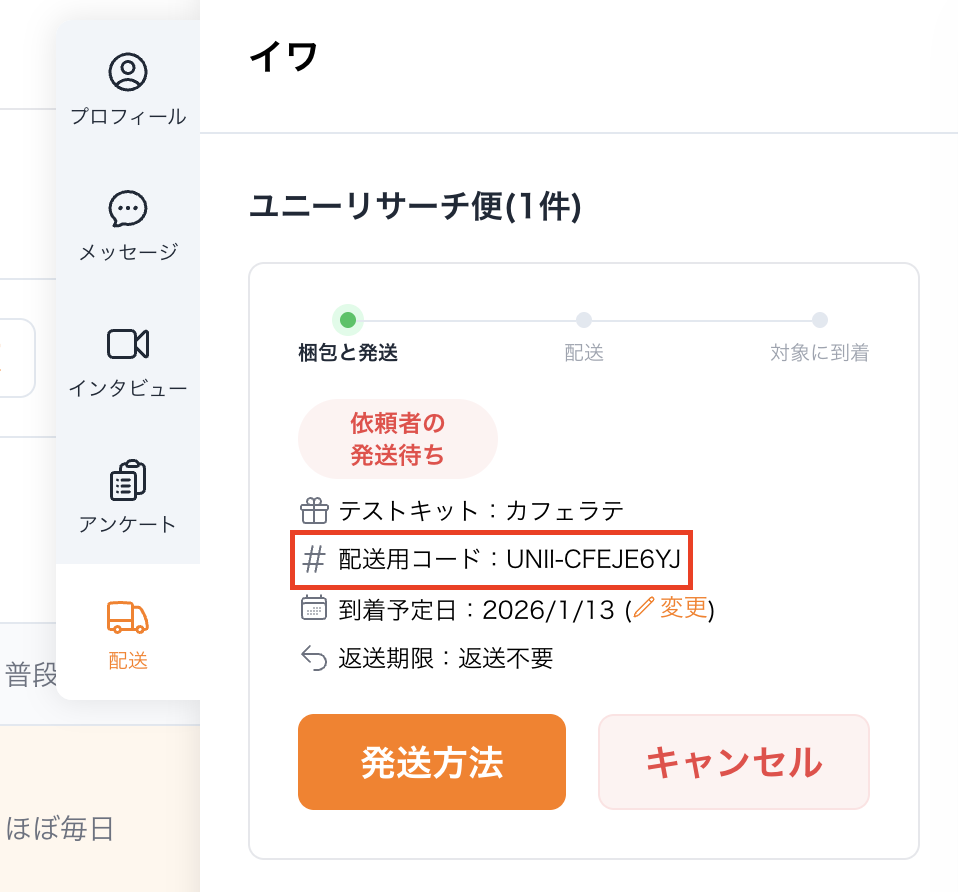The width and height of the screenshot is (958, 892).
Task: Click the ユニーリサーチ便(1件) heading
Action: (x=414, y=207)
